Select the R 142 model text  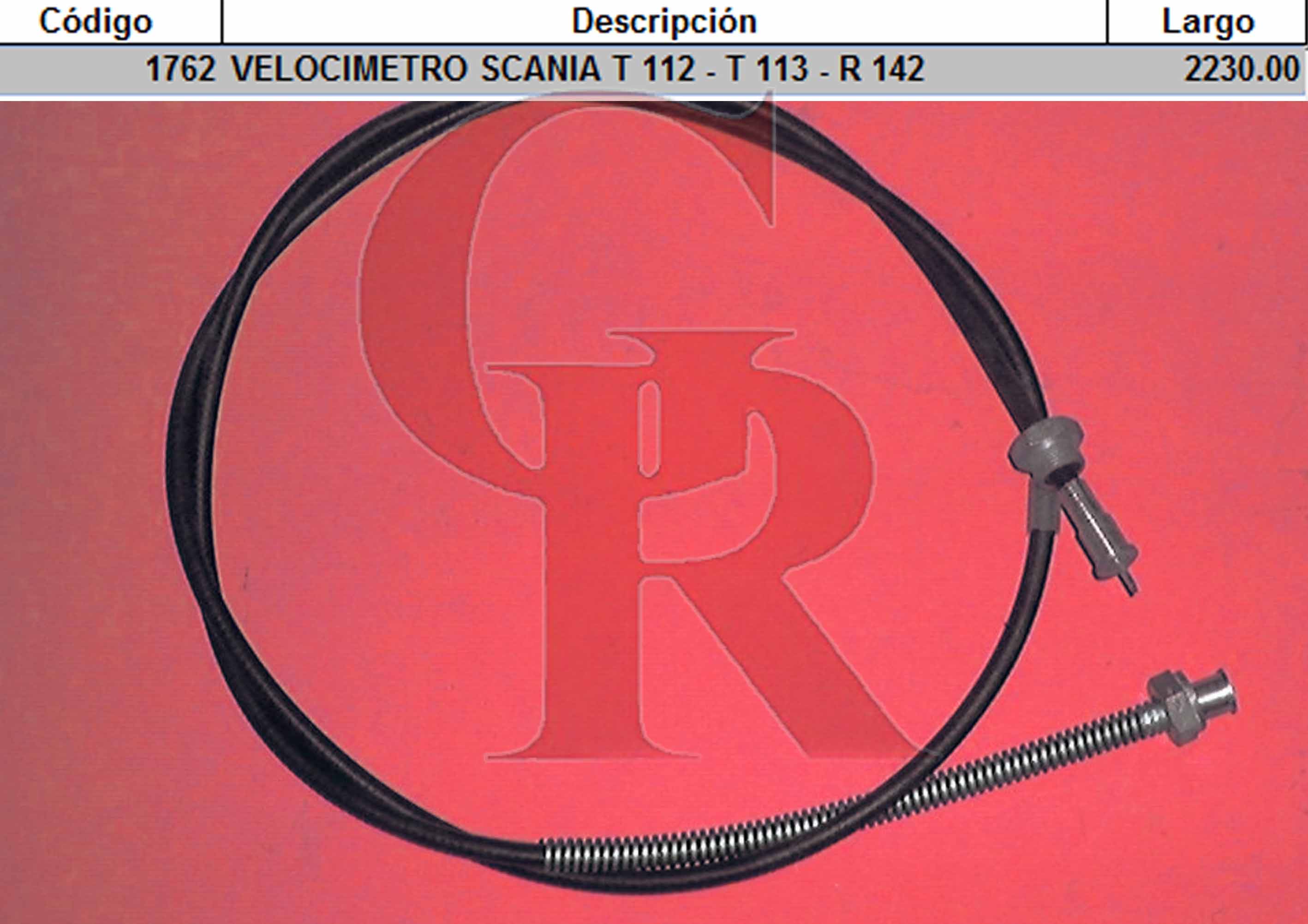[x=881, y=69]
